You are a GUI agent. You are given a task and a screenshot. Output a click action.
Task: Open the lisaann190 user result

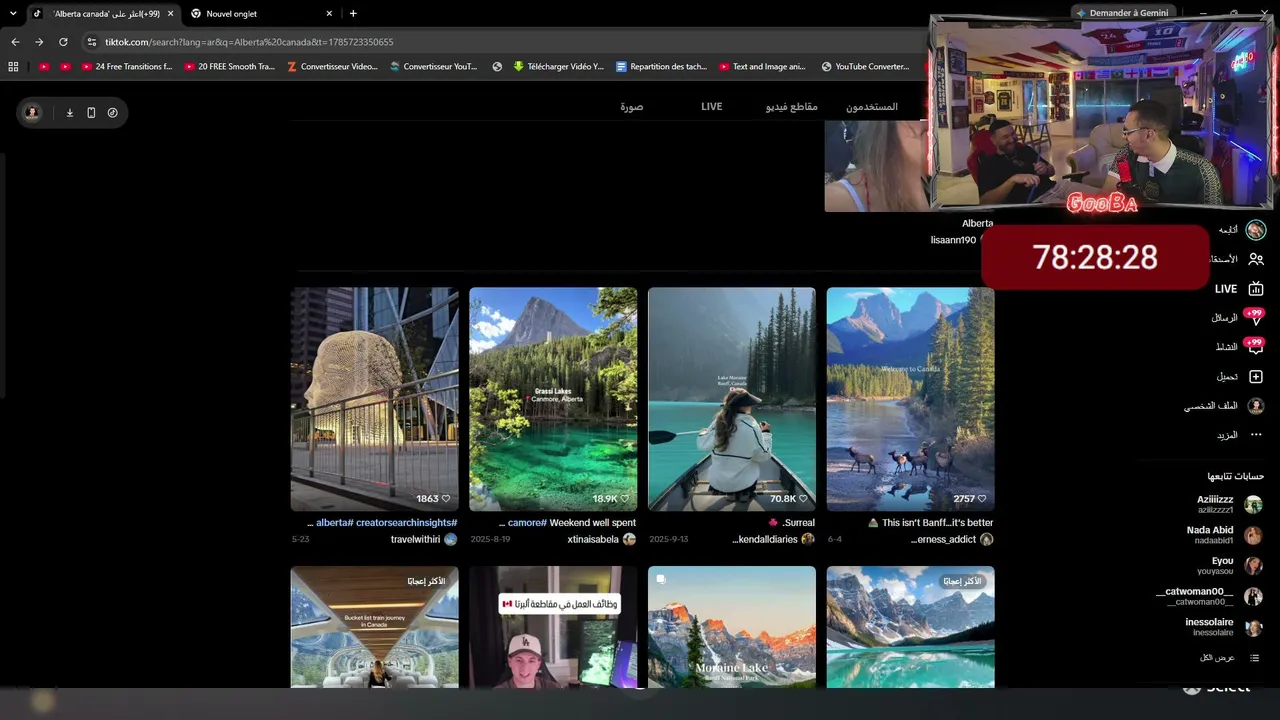pyautogui.click(x=953, y=240)
